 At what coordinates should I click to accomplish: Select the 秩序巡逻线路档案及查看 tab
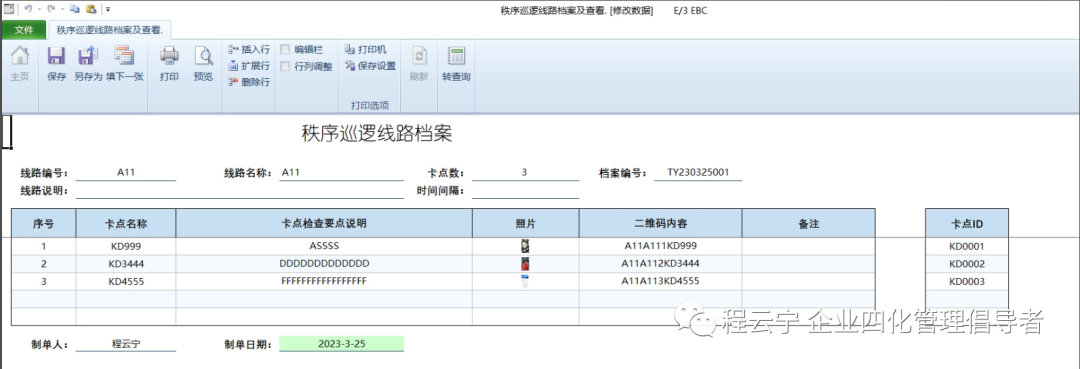[x=110, y=30]
